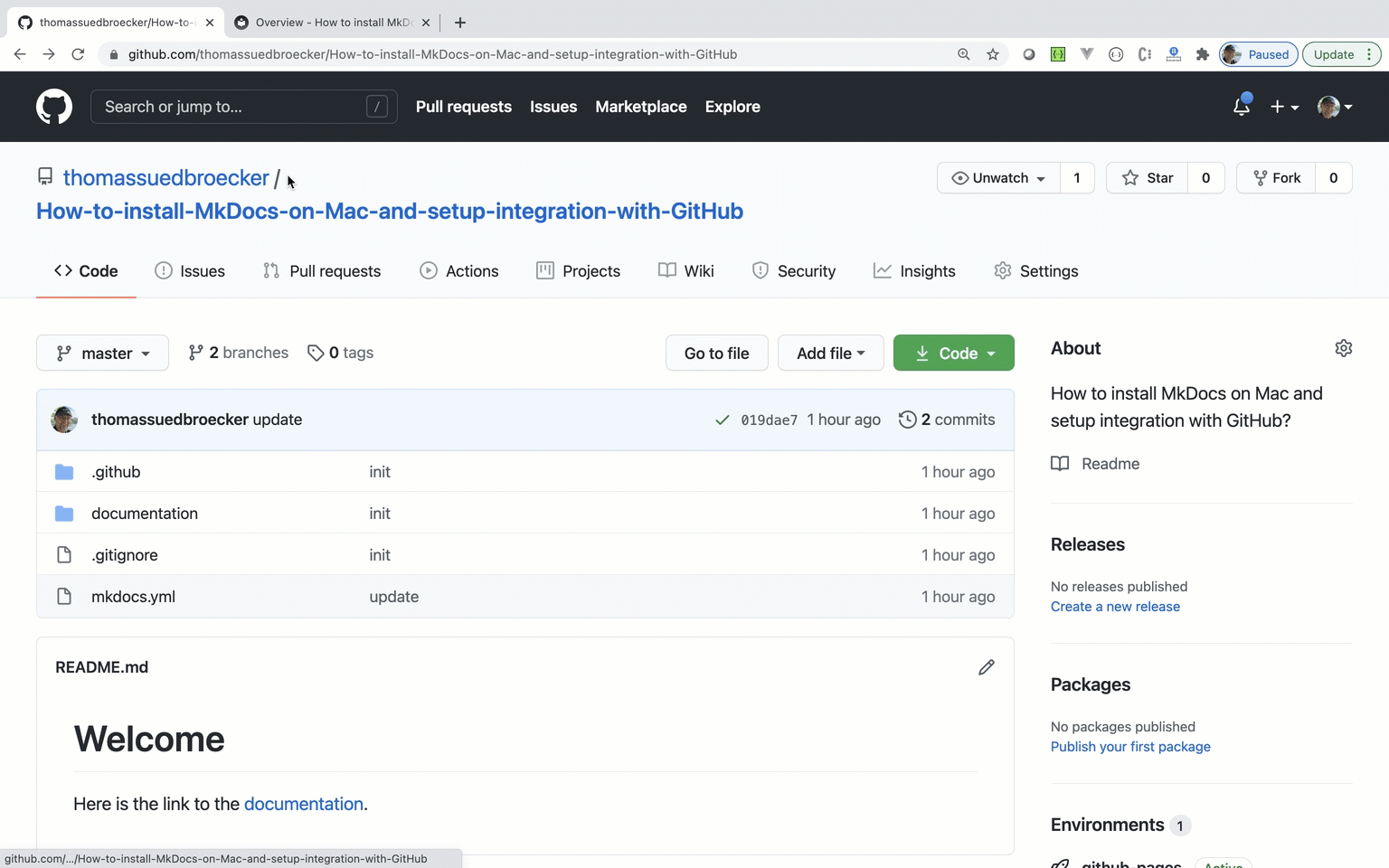This screenshot has height=868, width=1389.
Task: Open the browser extensions puzzle icon
Action: pos(1203,54)
